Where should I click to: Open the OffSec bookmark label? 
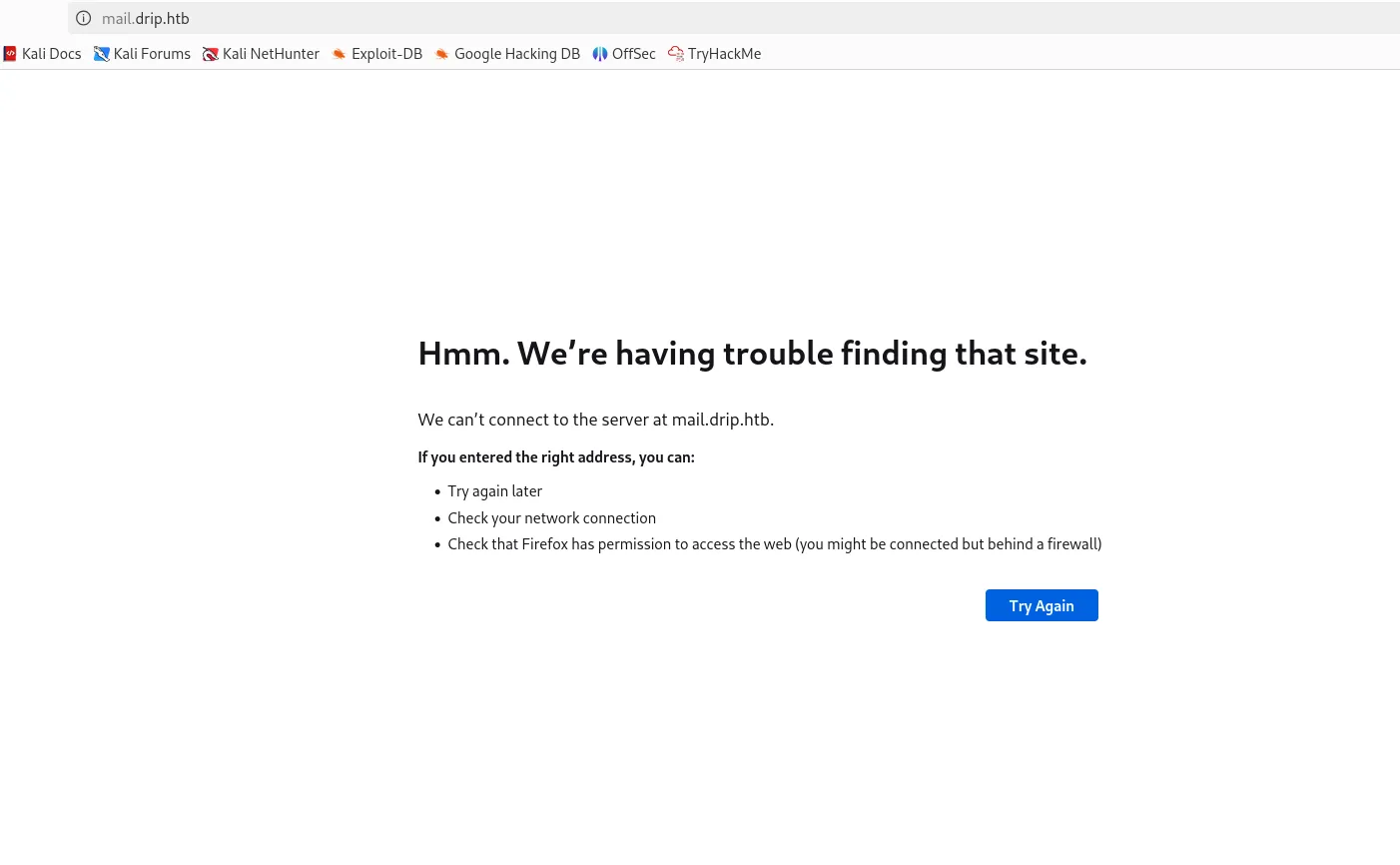pos(634,54)
